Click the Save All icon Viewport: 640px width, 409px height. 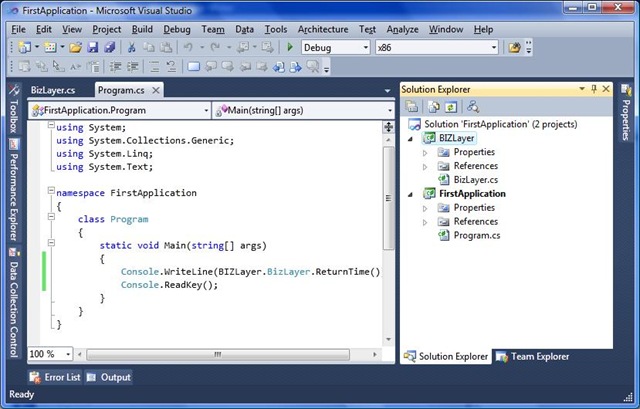(109, 47)
